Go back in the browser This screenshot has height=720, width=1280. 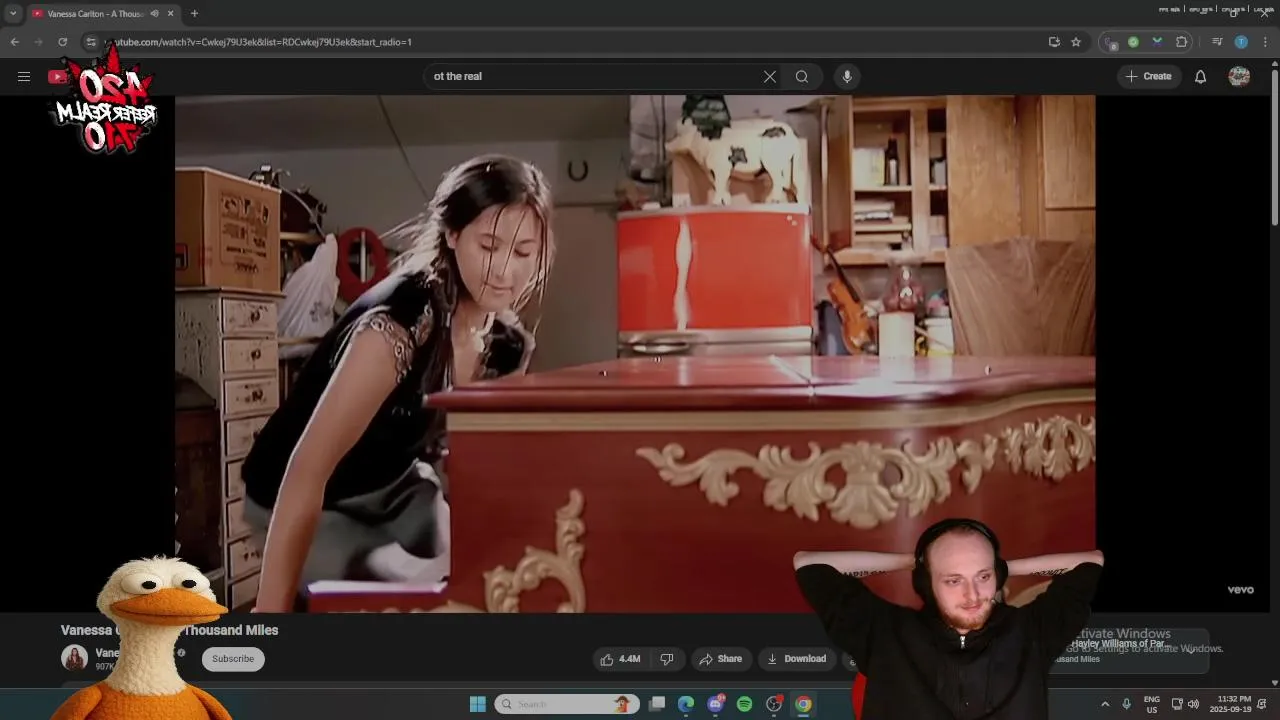tap(14, 42)
